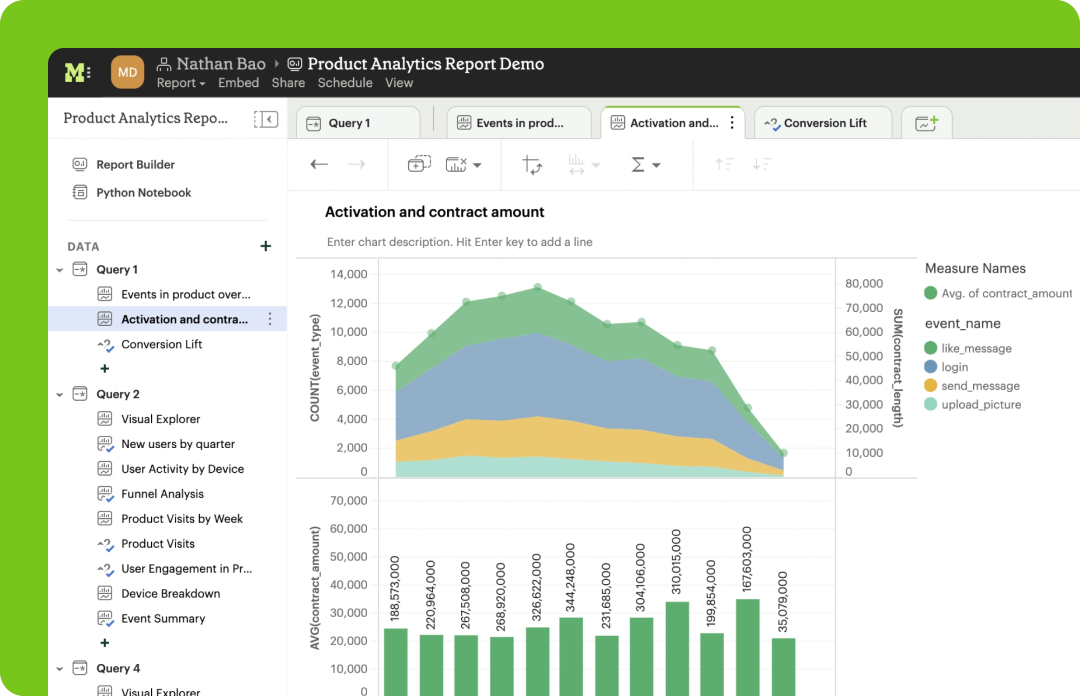Click the Measure Names legend heading

[975, 269]
